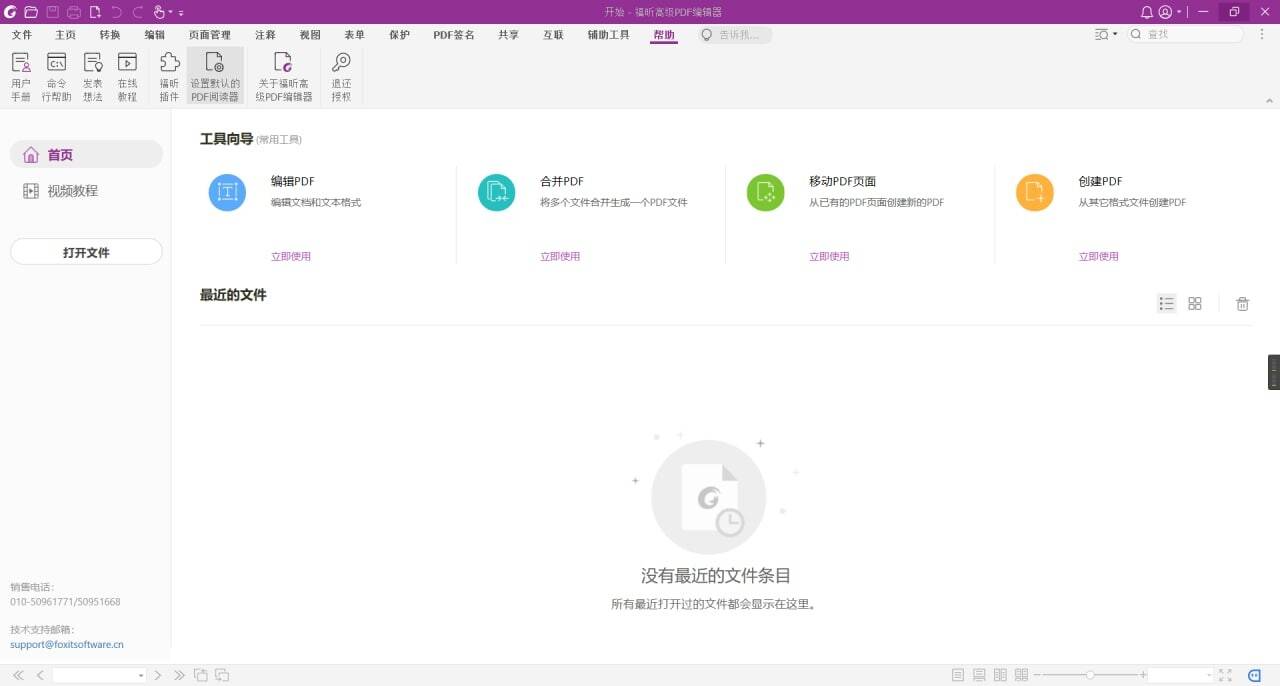Open the 文件 menu
The image size is (1280, 686).
22,34
